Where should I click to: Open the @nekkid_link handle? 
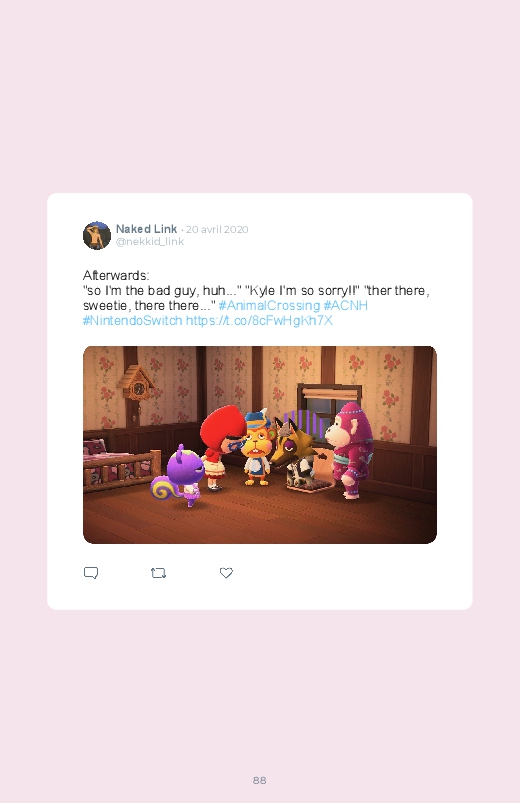(150, 241)
